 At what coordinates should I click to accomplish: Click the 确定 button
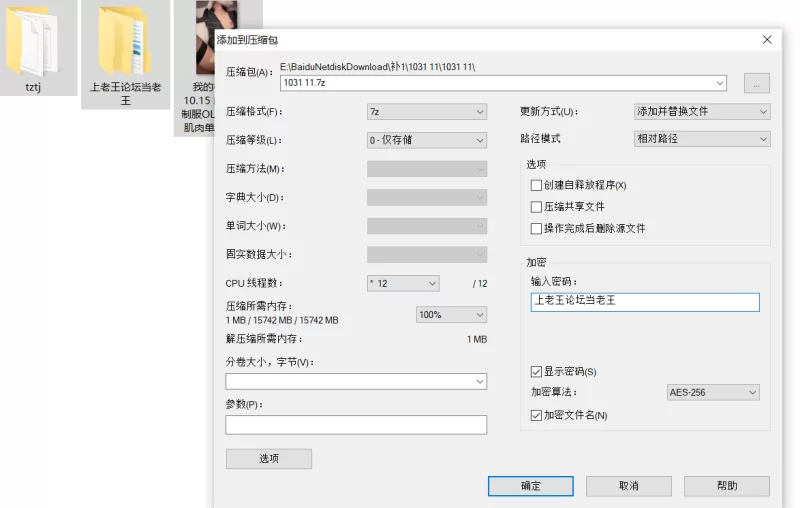point(530,486)
